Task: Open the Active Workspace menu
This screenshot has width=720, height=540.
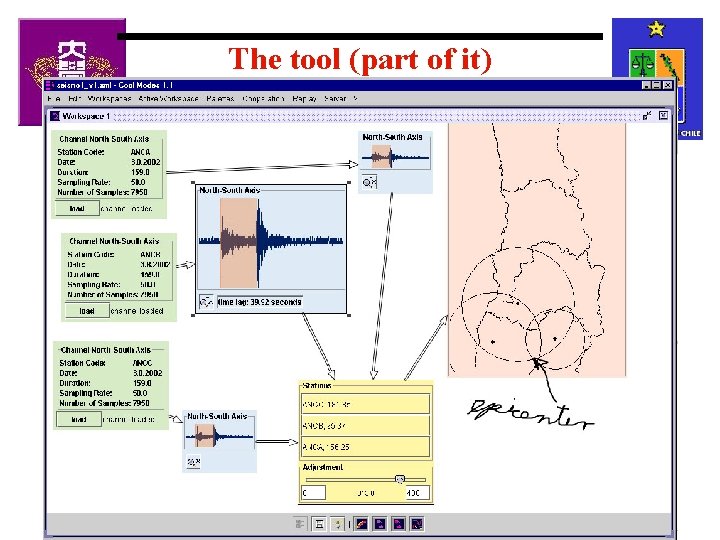Action: (x=168, y=99)
